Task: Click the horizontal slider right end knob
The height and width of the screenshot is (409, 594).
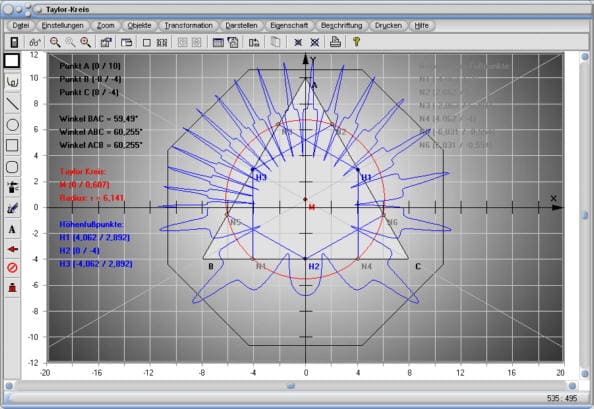Action: click(x=572, y=386)
